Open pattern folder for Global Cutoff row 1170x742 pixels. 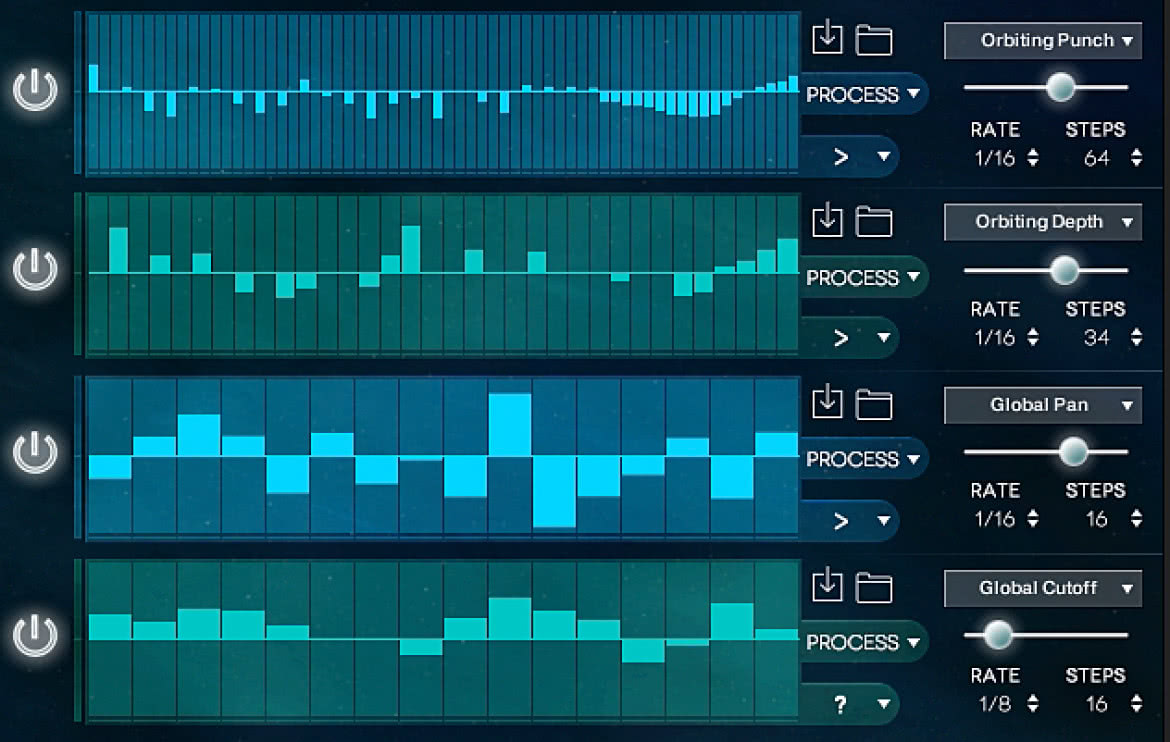[x=874, y=588]
